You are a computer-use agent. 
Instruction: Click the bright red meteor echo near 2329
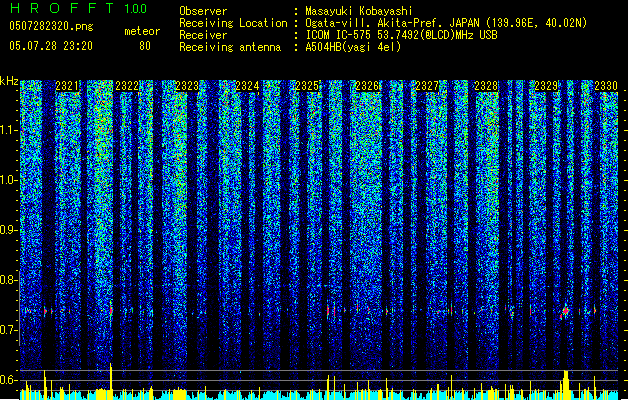566,311
